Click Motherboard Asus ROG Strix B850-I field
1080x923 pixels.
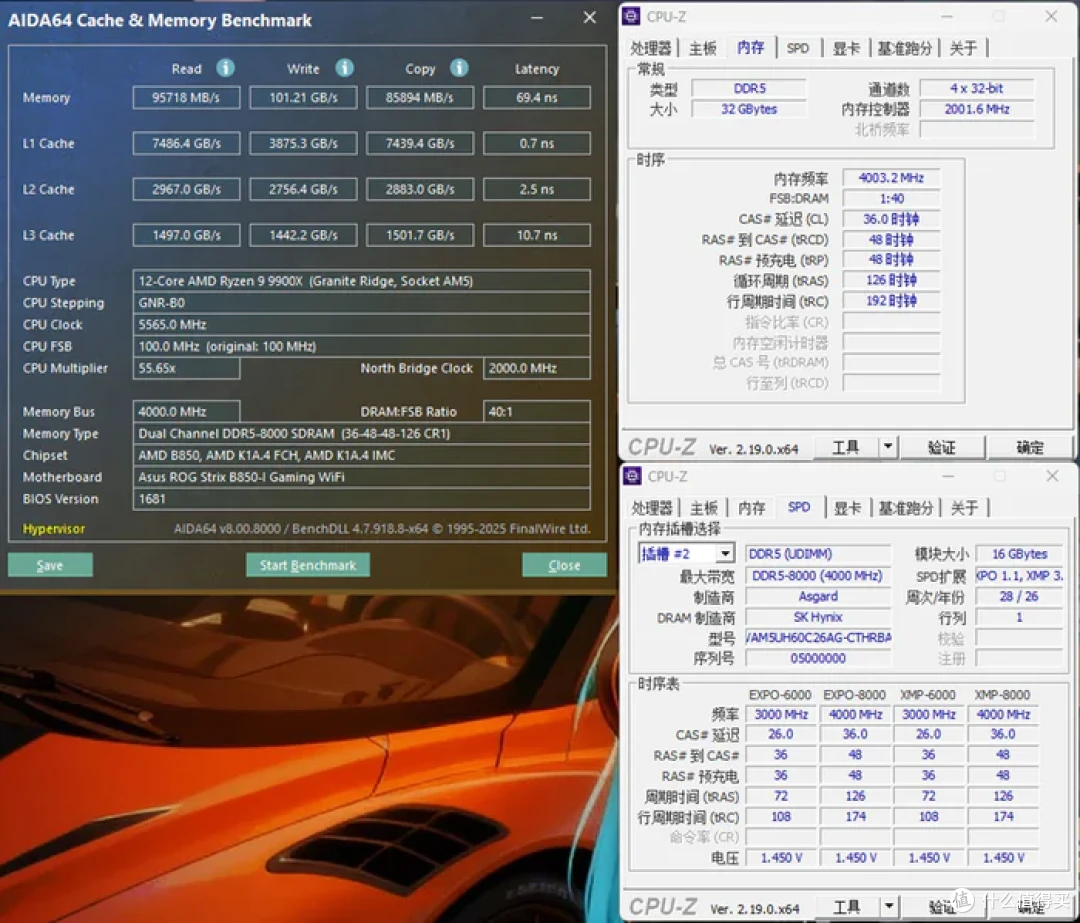coord(361,477)
